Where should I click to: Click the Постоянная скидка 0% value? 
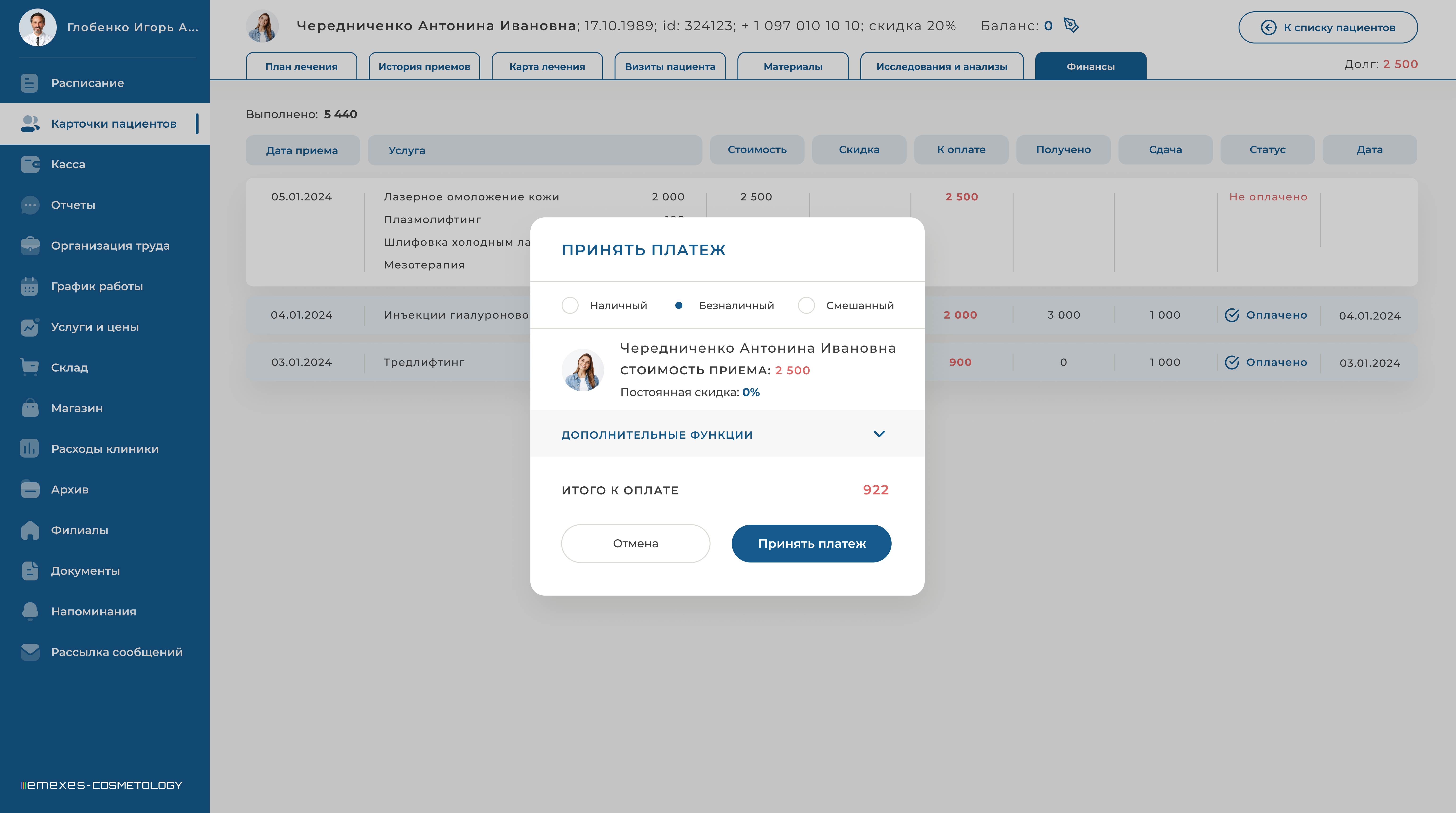[751, 392]
